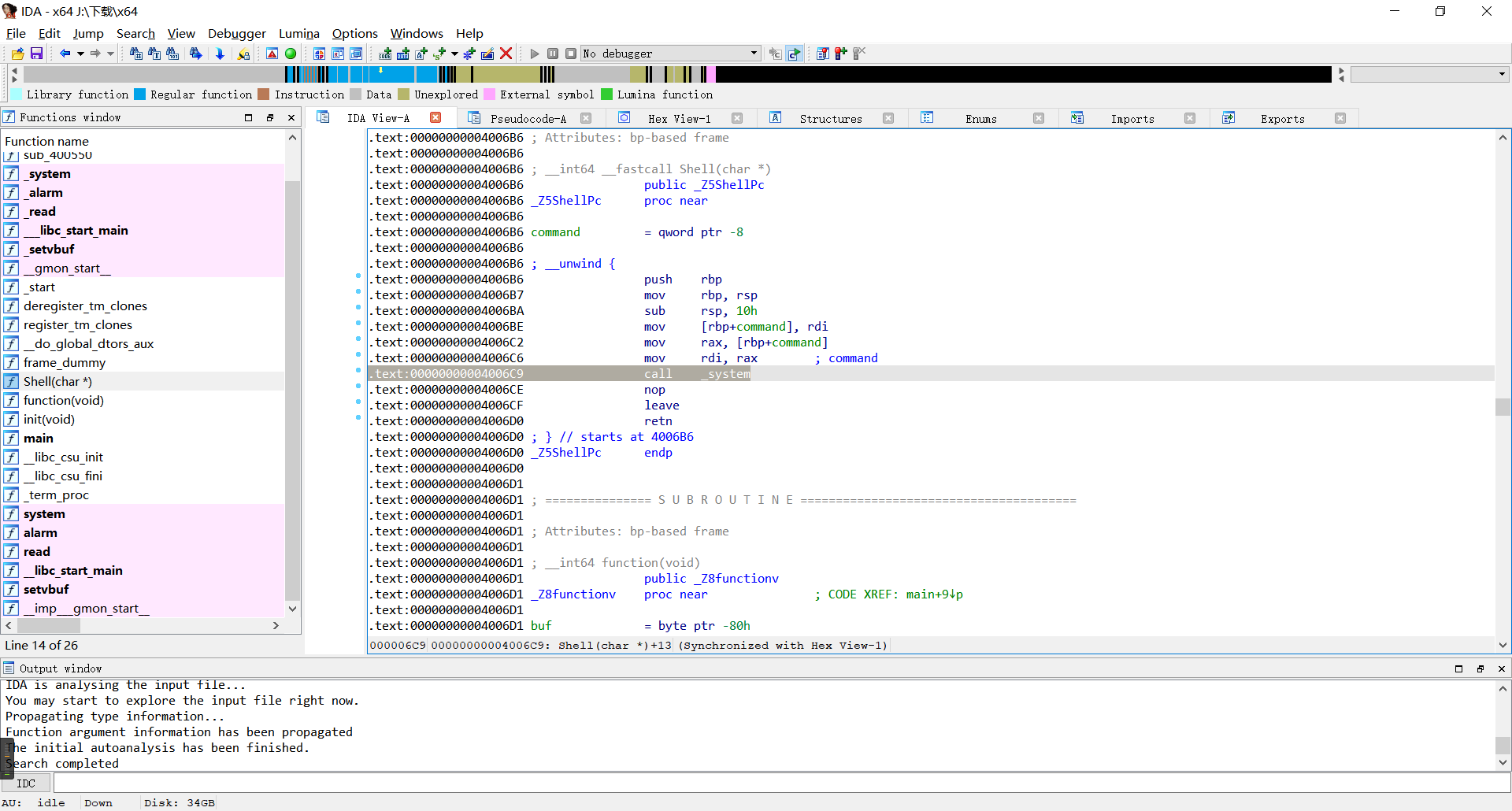Open the No debugger dropdown

coord(753,54)
